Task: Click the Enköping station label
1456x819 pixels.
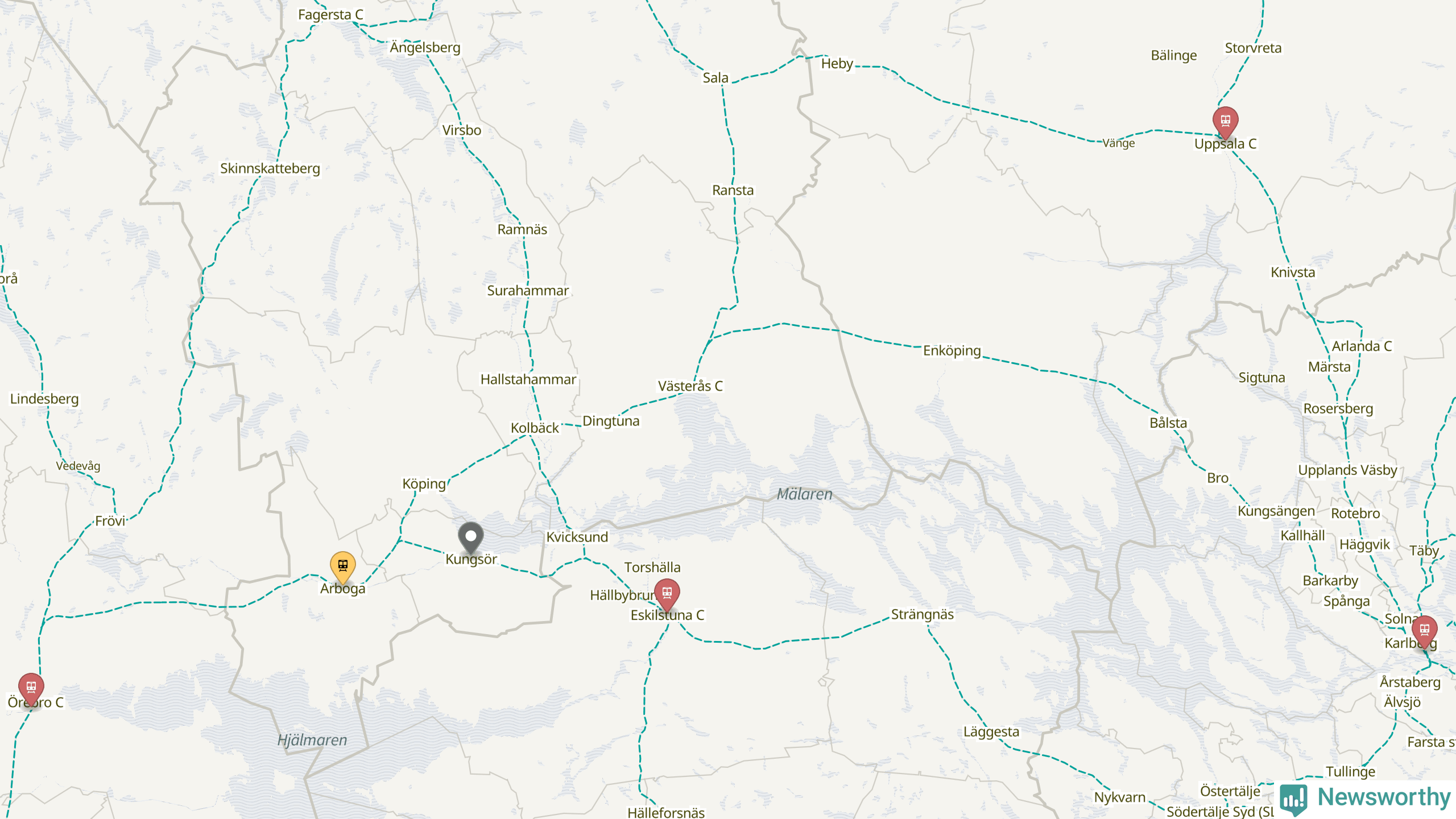Action: [952, 351]
